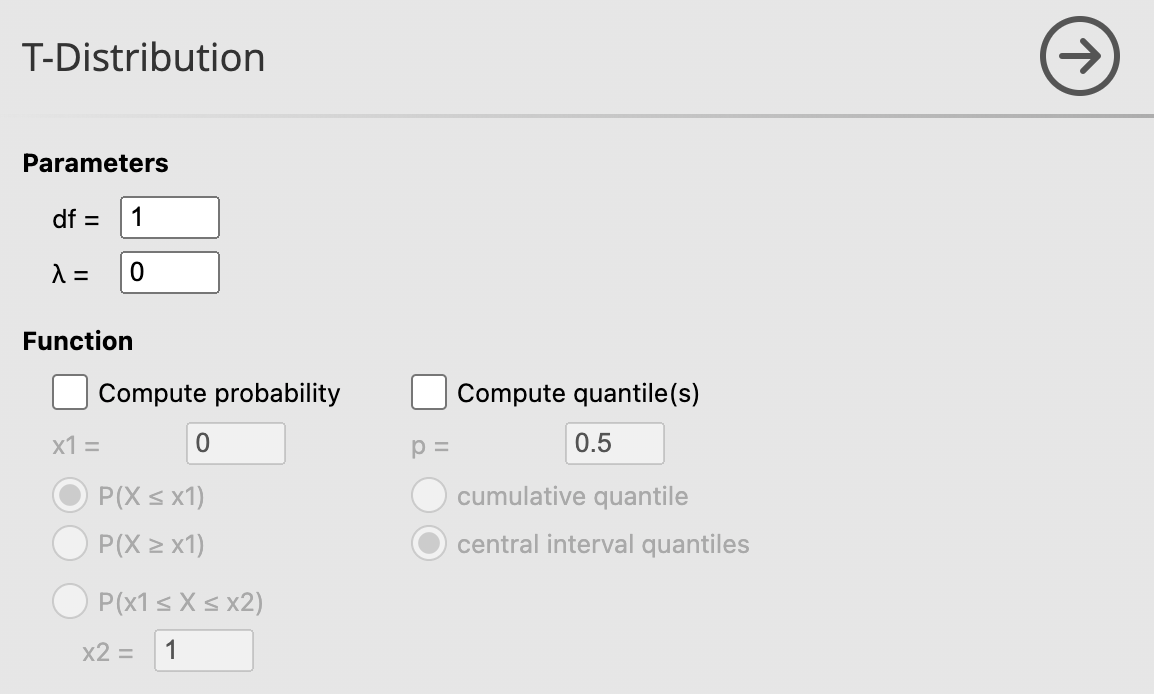The width and height of the screenshot is (1154, 694).
Task: Click the "df =" label
Action: point(75,219)
